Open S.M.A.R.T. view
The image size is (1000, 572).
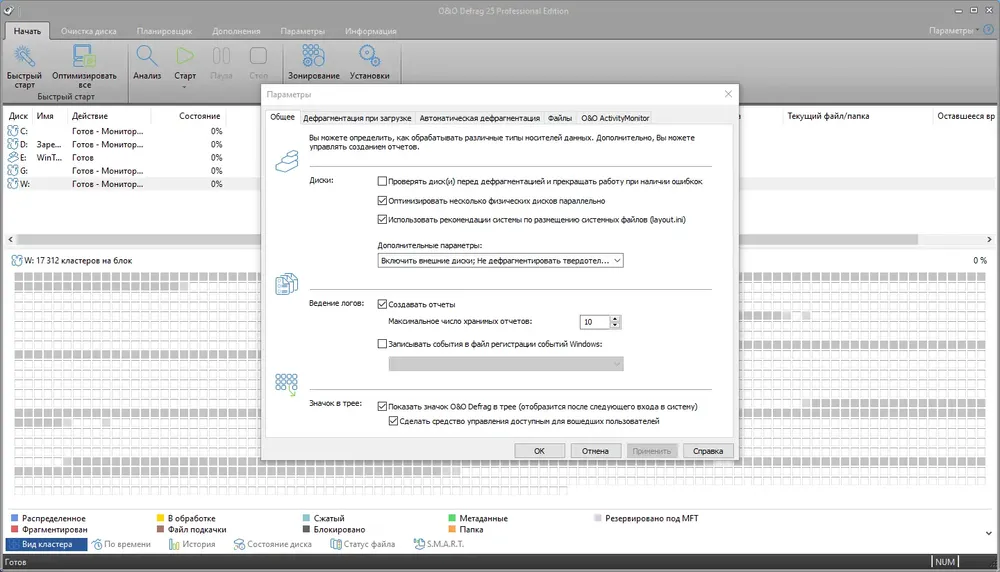pyautogui.click(x=439, y=544)
